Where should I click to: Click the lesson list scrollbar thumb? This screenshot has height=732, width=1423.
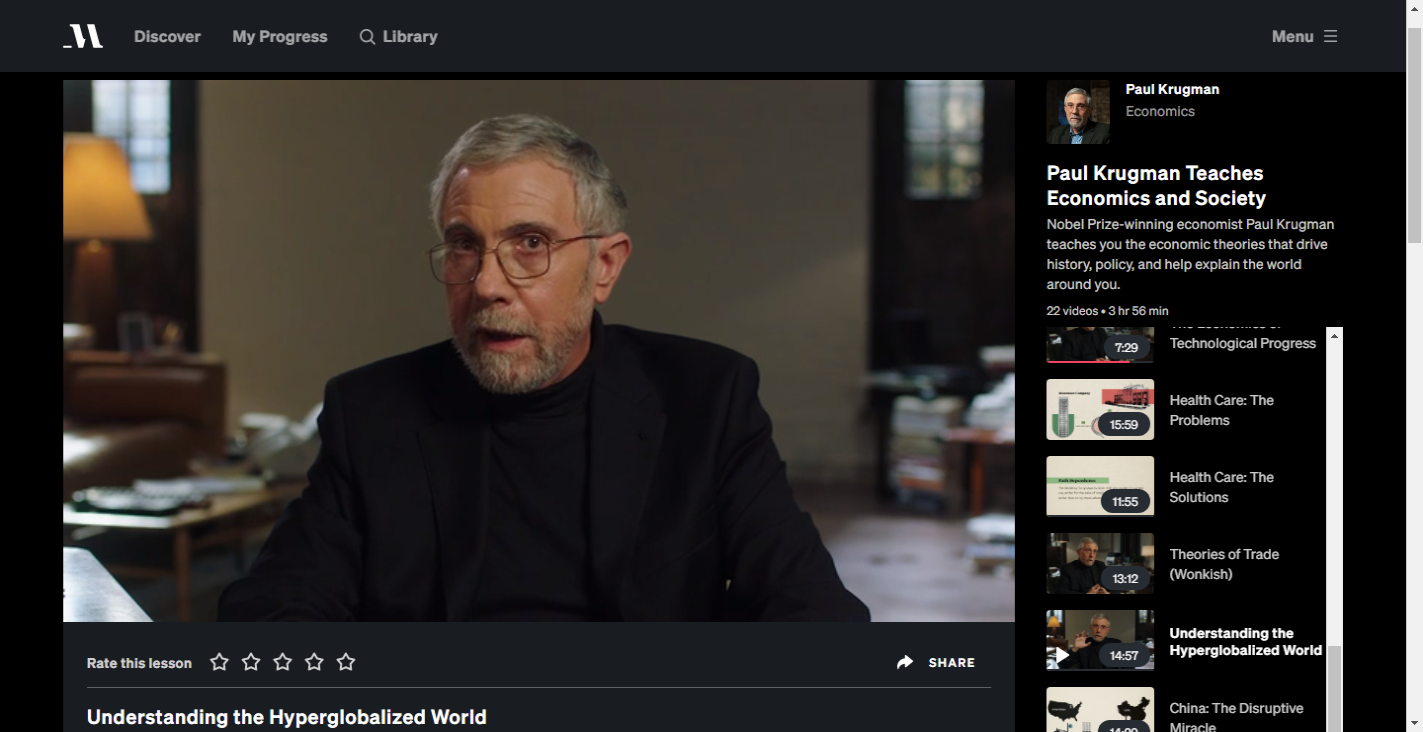point(1335,688)
